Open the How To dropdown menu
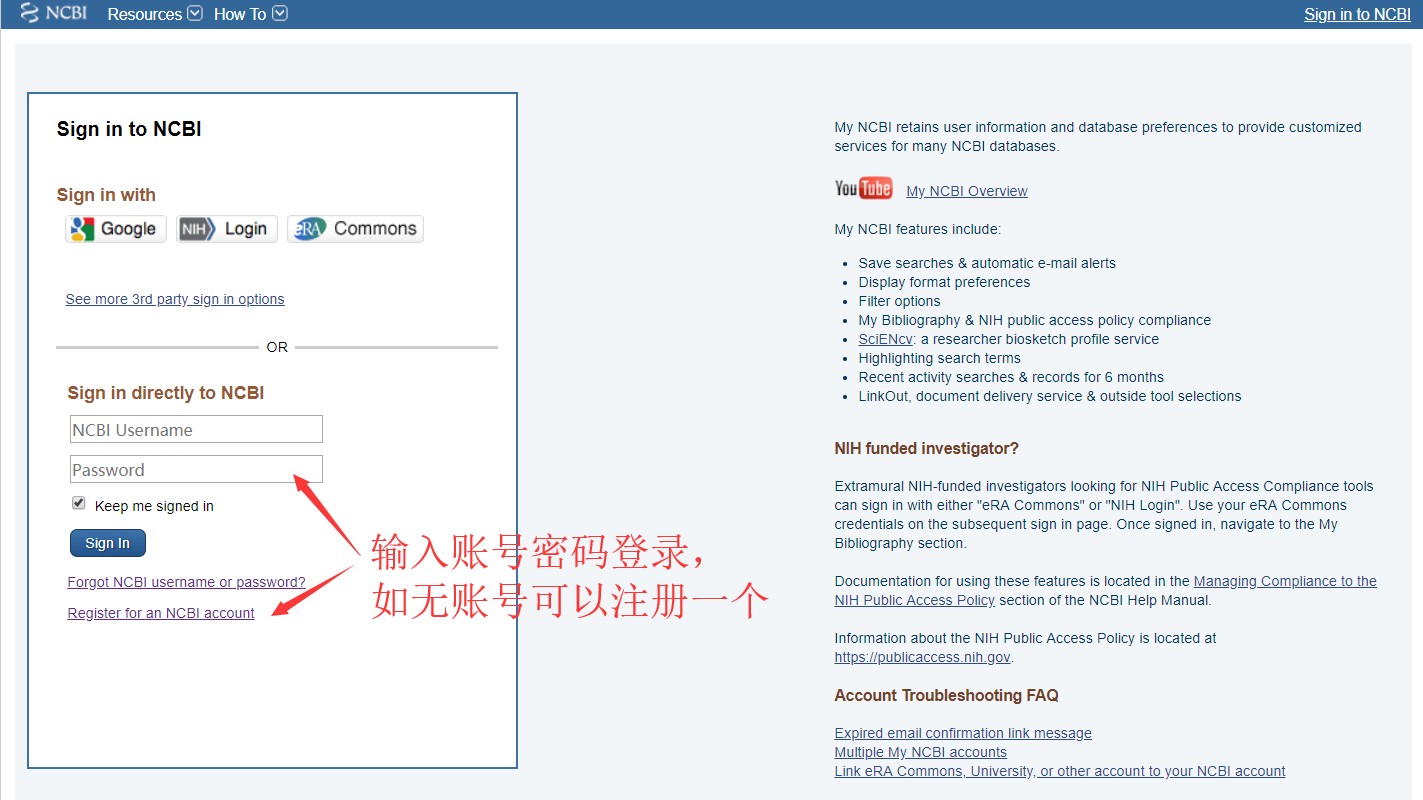Viewport: 1423px width, 800px height. point(251,14)
